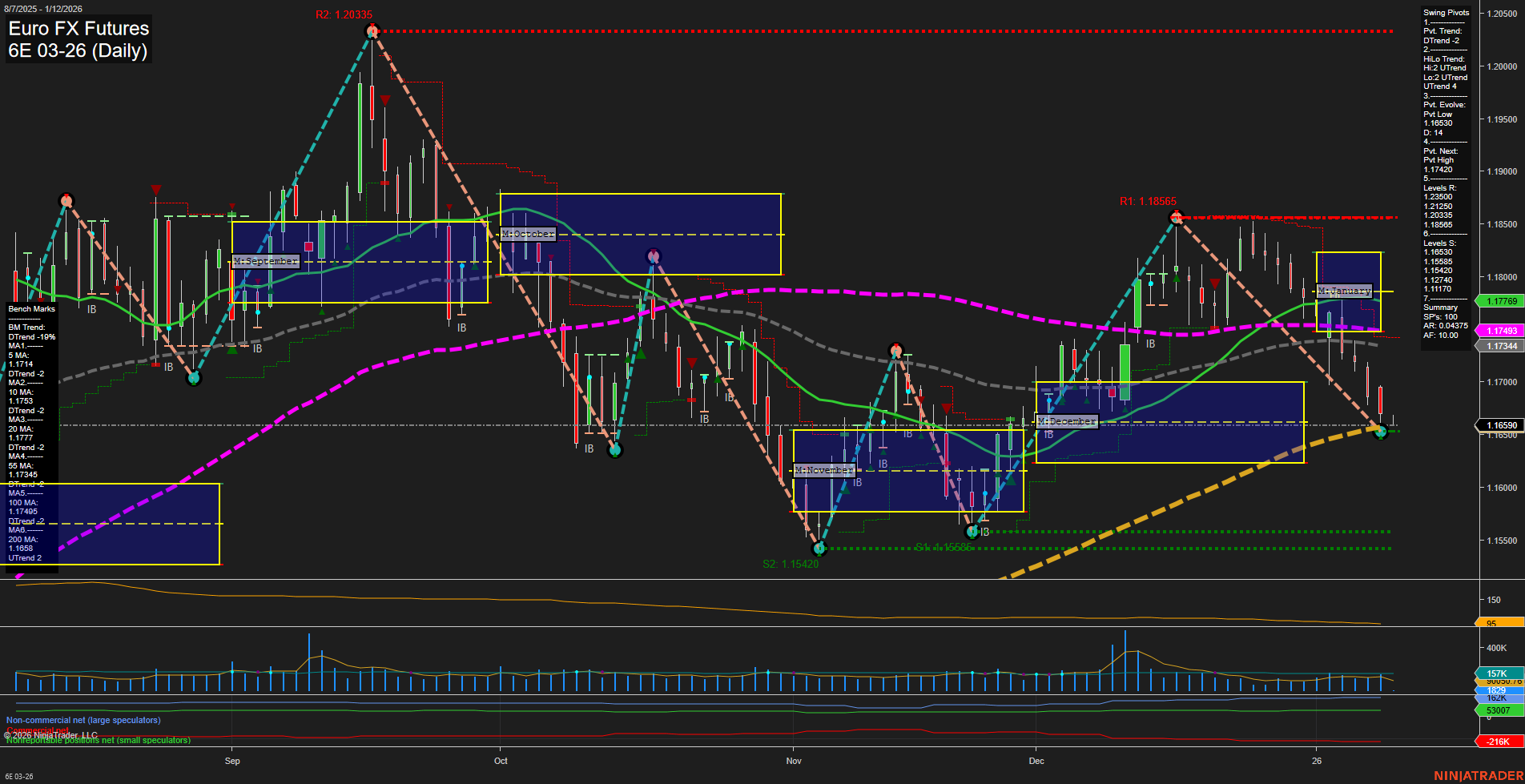Toggle the Commercial net legend entry
1525x784 pixels.
[36, 730]
